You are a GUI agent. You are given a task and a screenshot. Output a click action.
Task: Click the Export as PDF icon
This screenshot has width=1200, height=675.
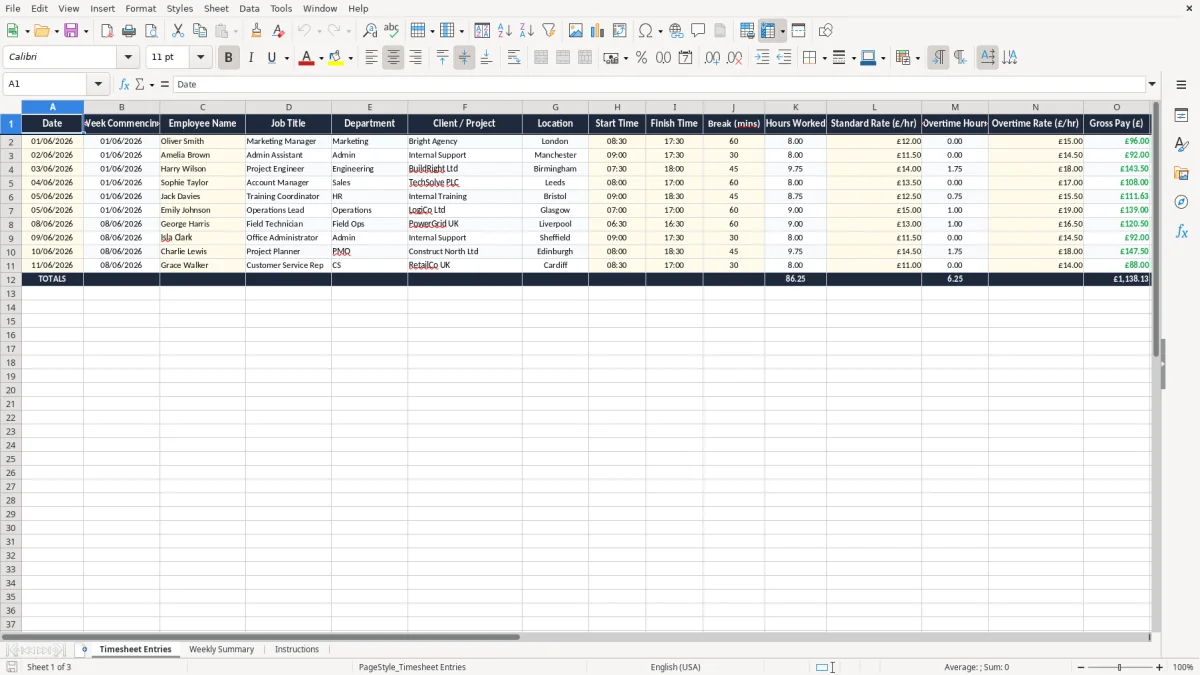107,31
